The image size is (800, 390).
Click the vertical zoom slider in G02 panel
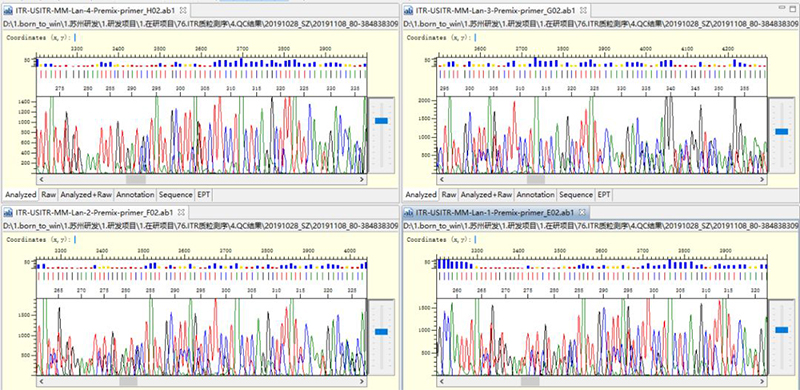[x=781, y=132]
